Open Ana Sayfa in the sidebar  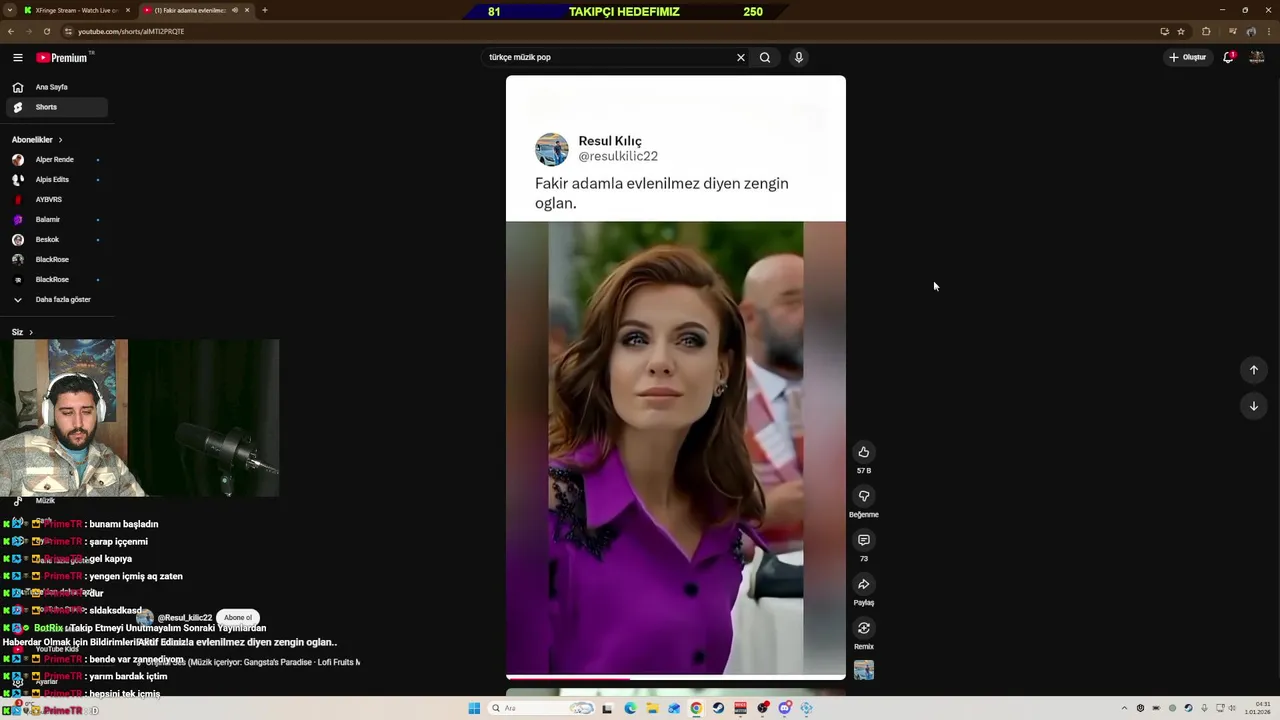click(56, 87)
